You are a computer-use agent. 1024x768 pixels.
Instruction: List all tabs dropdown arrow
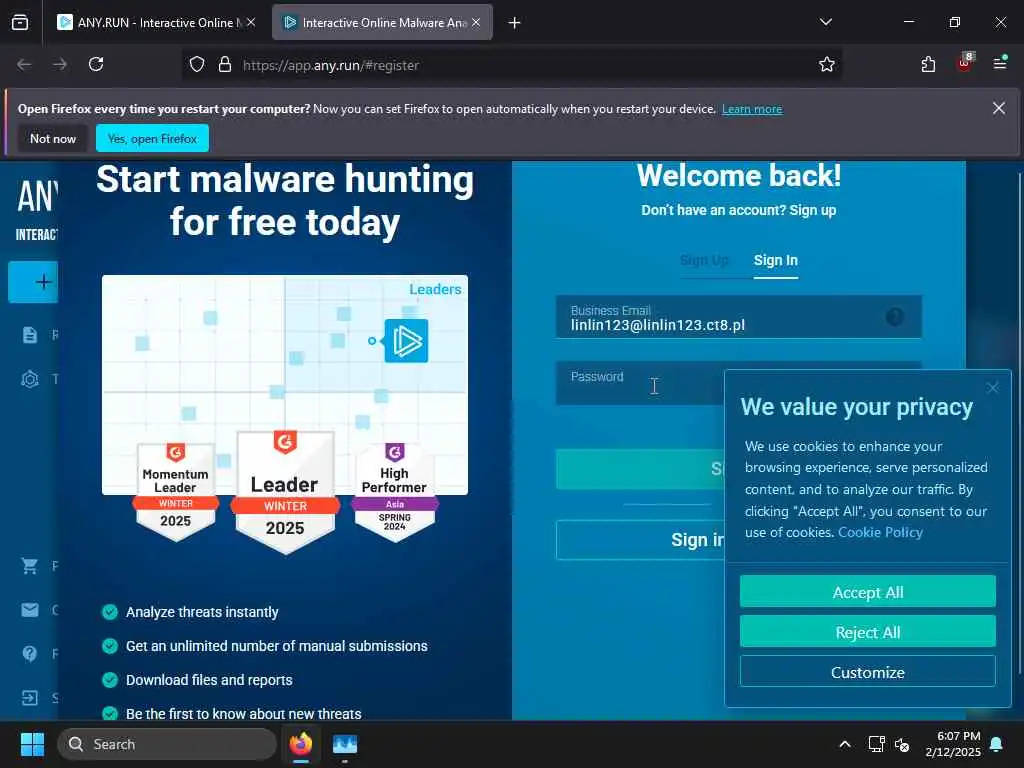pos(825,22)
